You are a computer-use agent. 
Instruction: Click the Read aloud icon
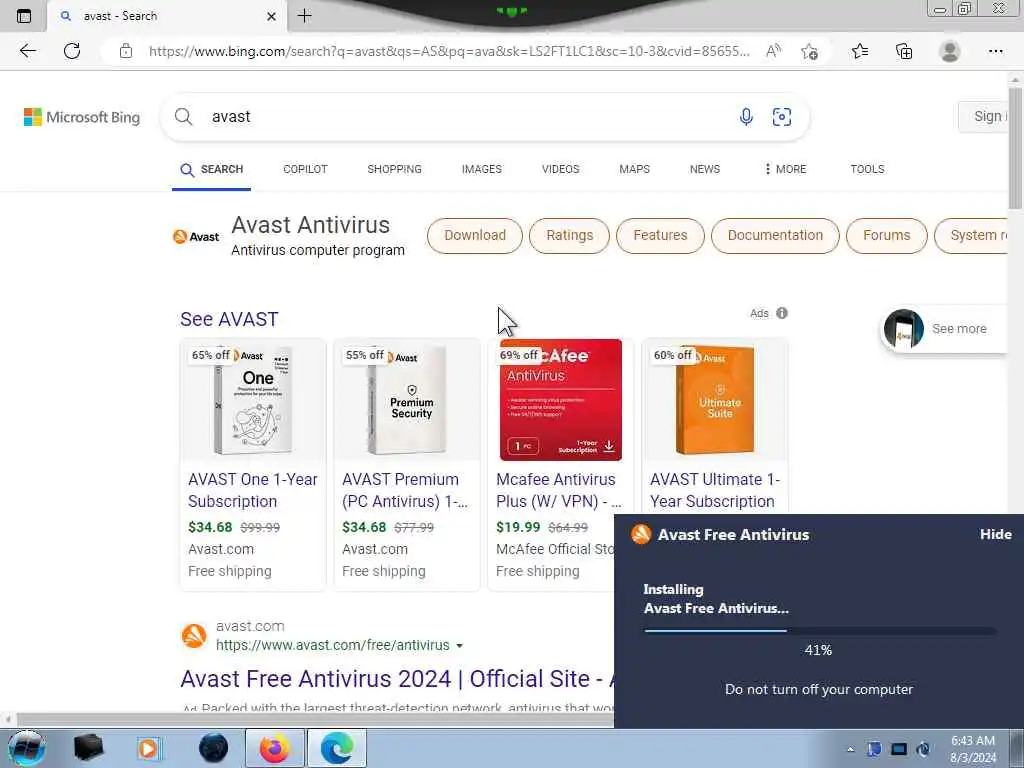click(773, 51)
